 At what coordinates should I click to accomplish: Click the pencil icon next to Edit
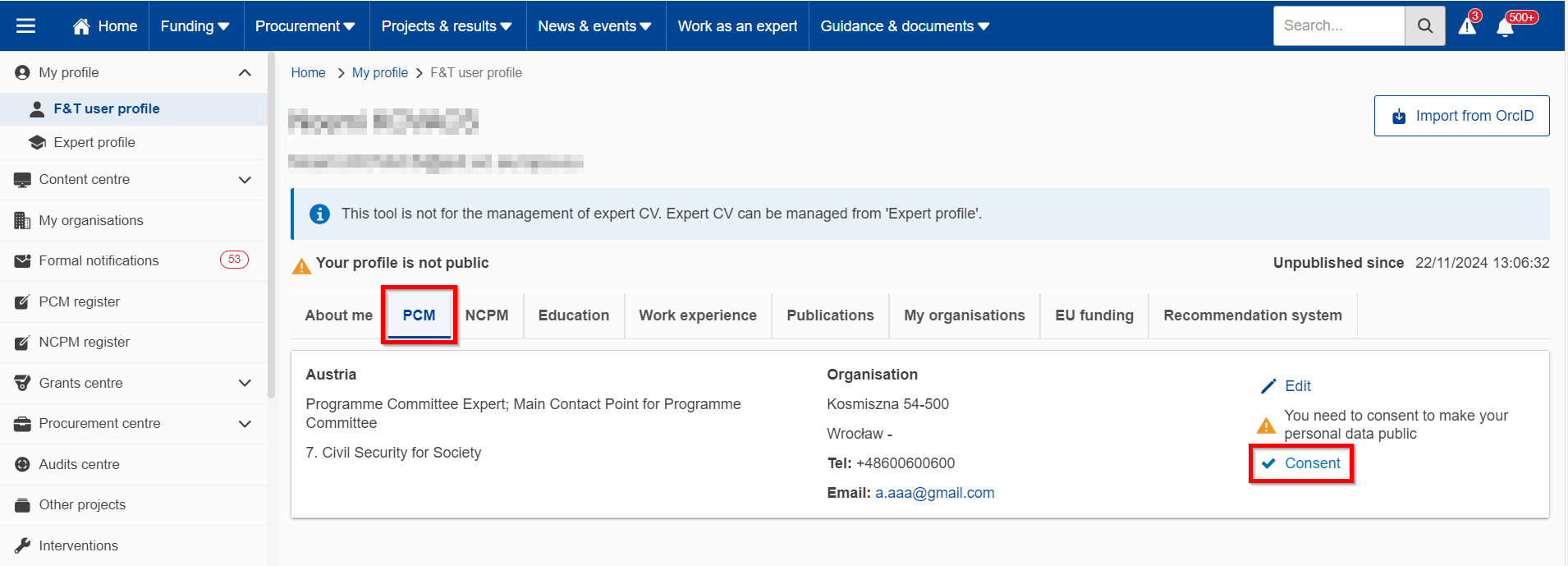tap(1268, 386)
